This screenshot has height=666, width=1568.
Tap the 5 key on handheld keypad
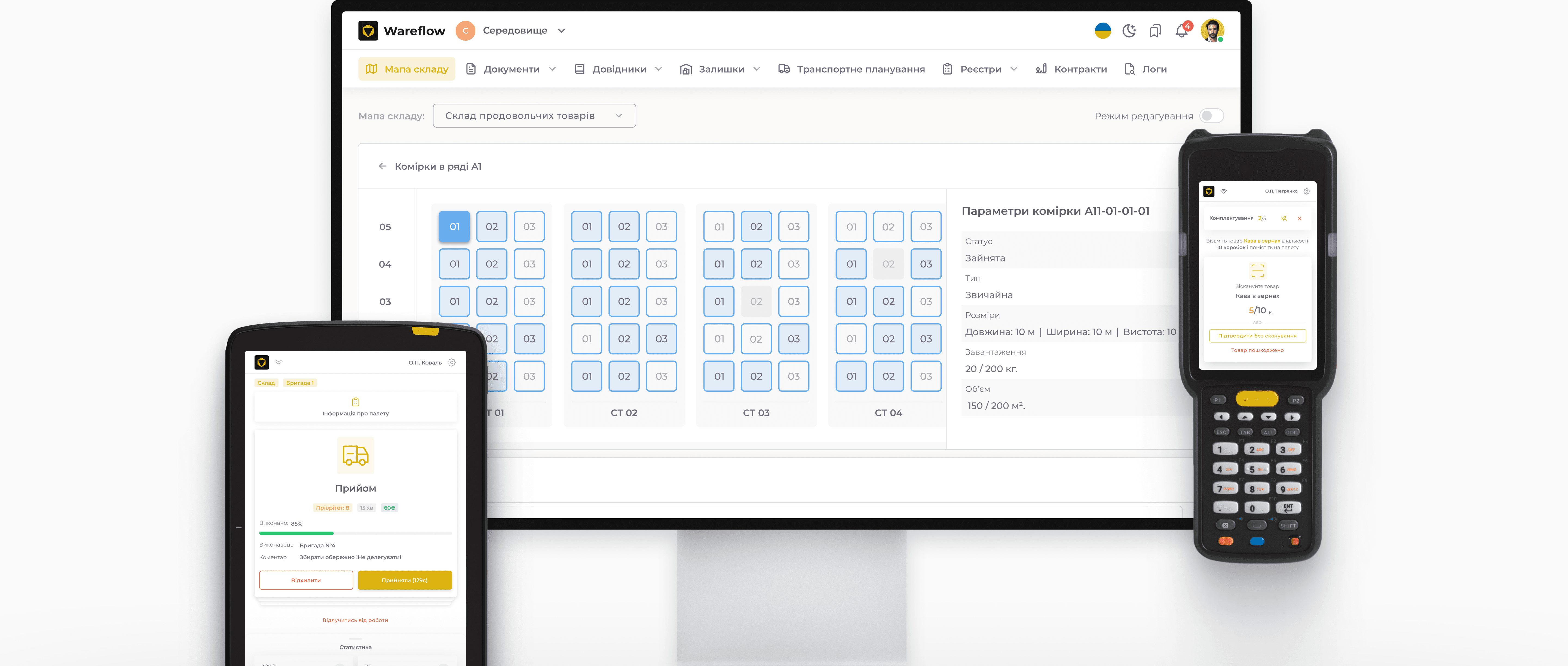tap(1256, 469)
